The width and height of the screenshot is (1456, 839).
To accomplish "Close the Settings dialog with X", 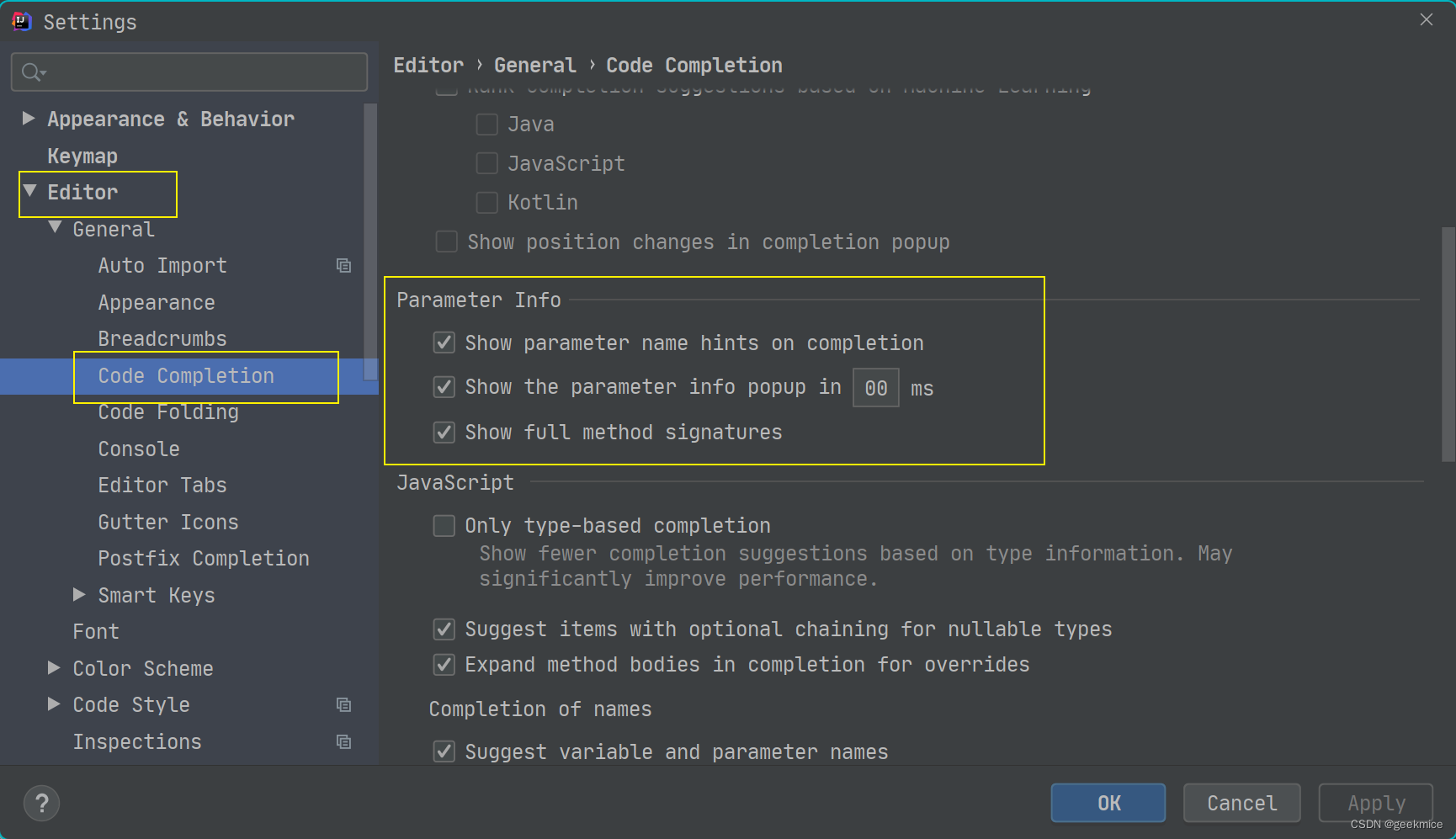I will (1426, 19).
